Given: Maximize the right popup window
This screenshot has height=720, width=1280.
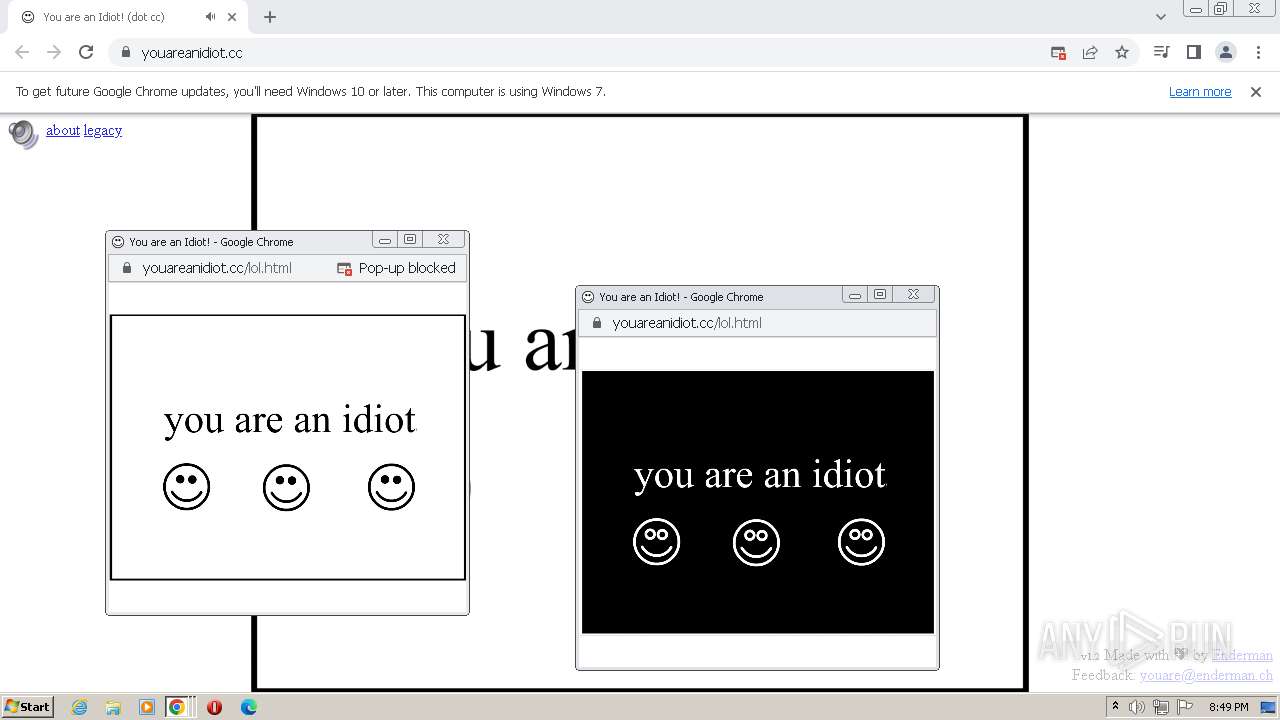Looking at the screenshot, I should tap(880, 295).
